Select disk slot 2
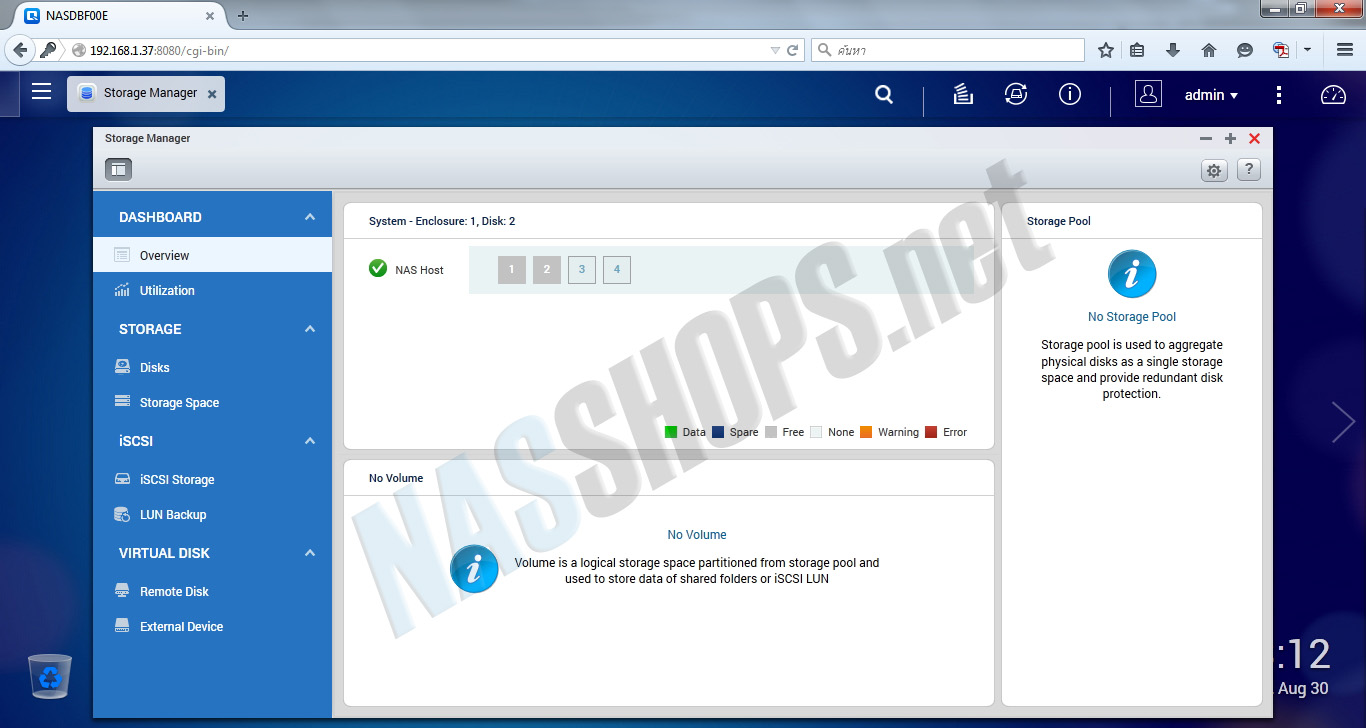Viewport: 1366px width, 728px height. coord(547,269)
